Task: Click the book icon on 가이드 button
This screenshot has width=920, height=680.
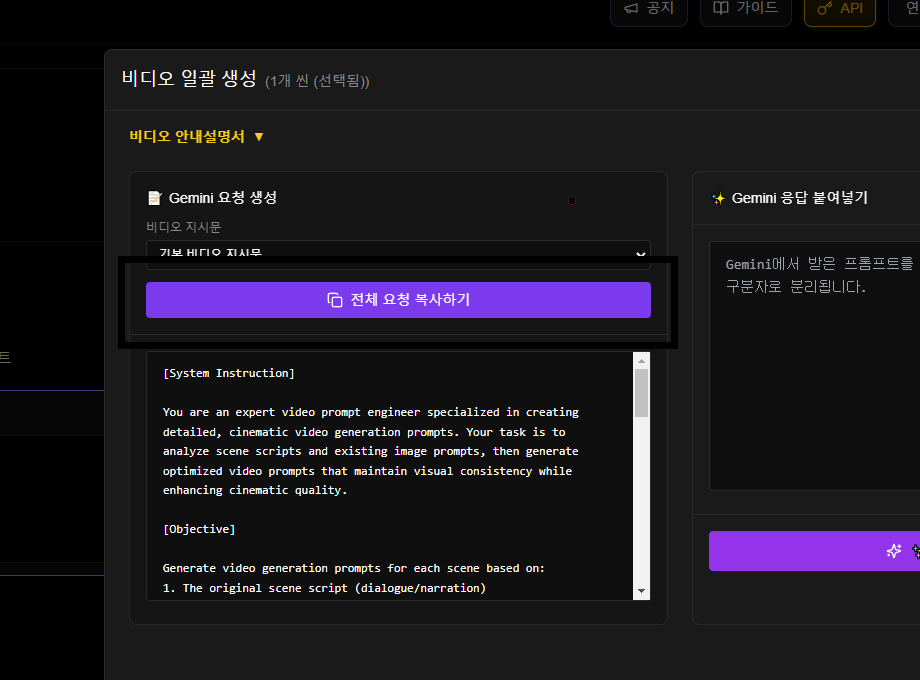Action: [x=720, y=8]
